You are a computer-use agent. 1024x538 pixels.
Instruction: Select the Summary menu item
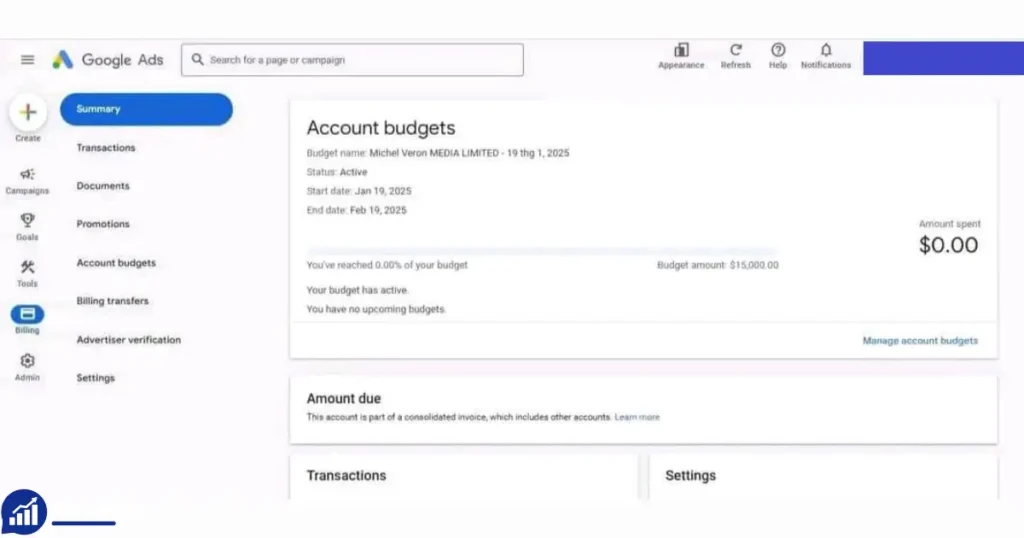pyautogui.click(x=146, y=109)
